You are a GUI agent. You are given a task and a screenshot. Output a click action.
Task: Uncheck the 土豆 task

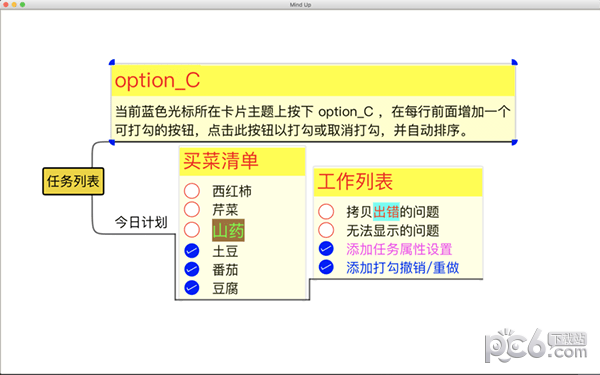[192, 251]
